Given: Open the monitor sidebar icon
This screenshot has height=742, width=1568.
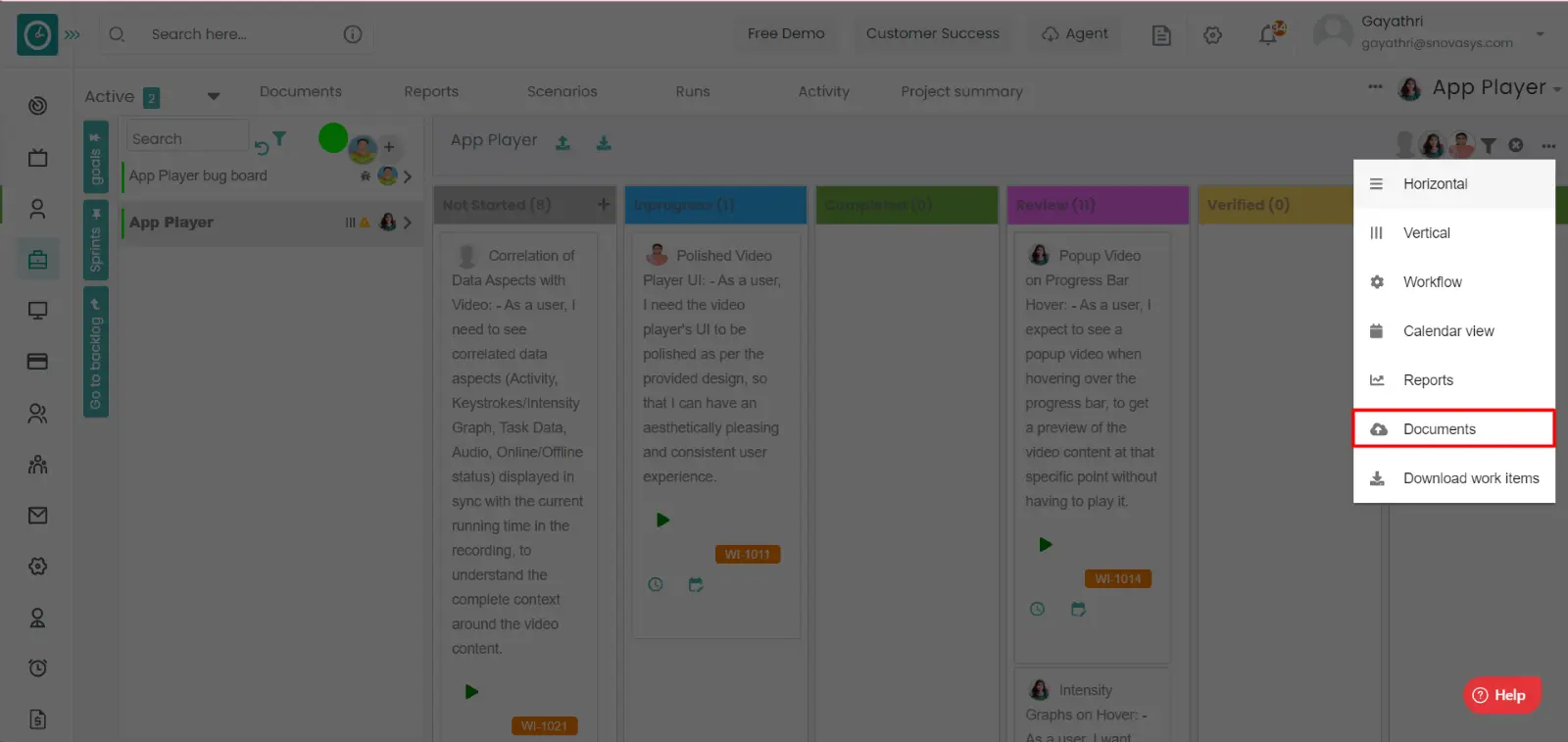Looking at the screenshot, I should [37, 311].
